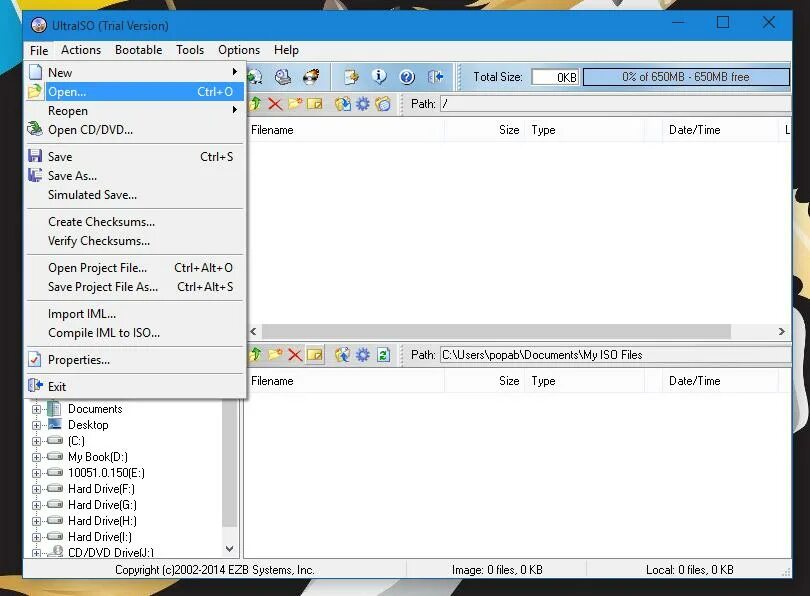Viewport: 810px width, 596px height.
Task: Select Verify Checksums... menu entry
Action: 134,241
